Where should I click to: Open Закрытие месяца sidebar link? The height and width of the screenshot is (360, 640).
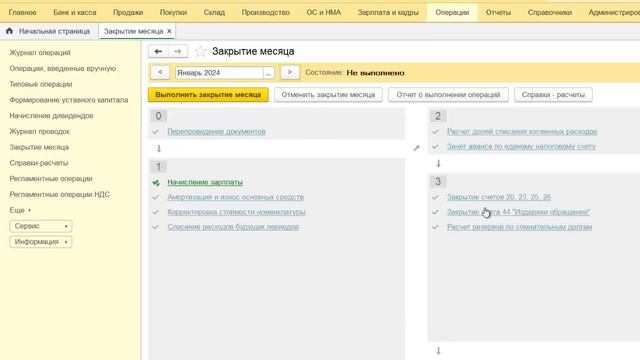(x=39, y=147)
